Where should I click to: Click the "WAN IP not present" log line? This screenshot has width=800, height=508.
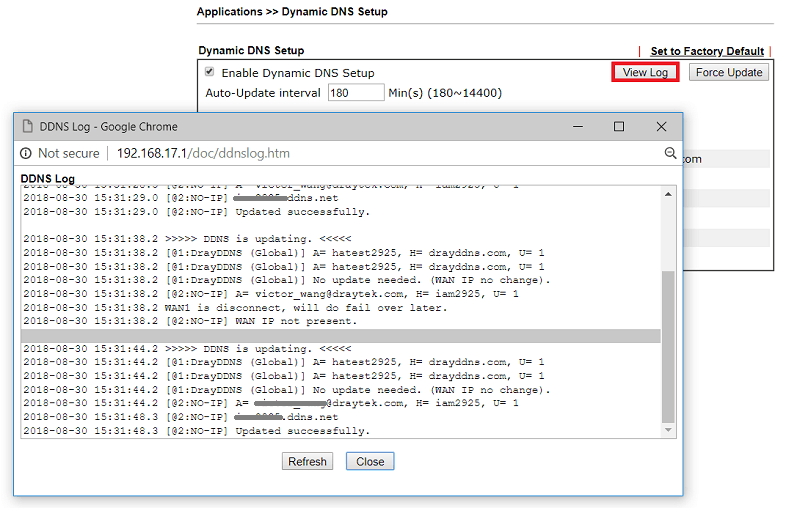click(200, 321)
